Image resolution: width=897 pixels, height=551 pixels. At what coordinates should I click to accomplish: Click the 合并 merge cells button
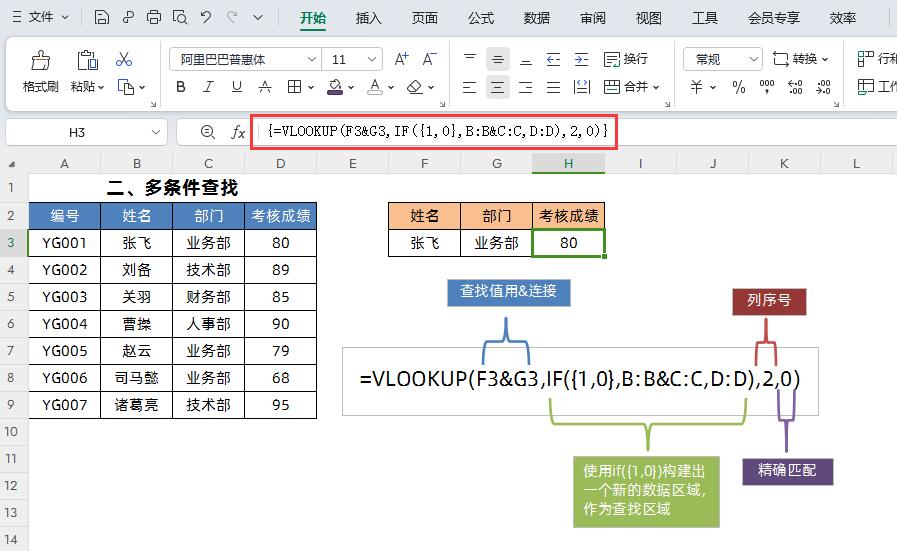point(630,87)
